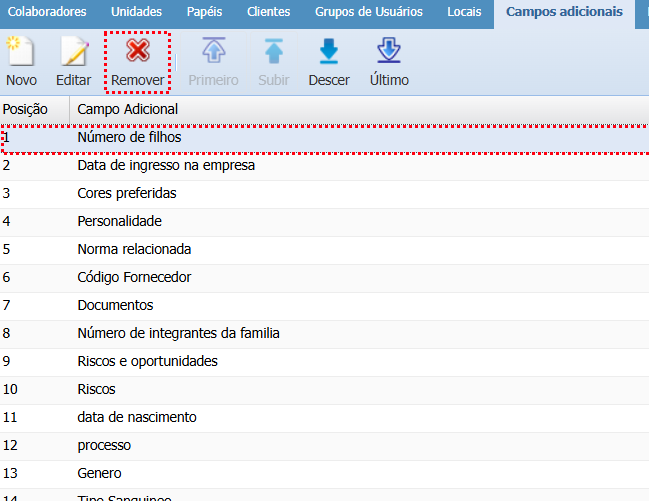
Task: Open the Locais tab
Action: (465, 12)
